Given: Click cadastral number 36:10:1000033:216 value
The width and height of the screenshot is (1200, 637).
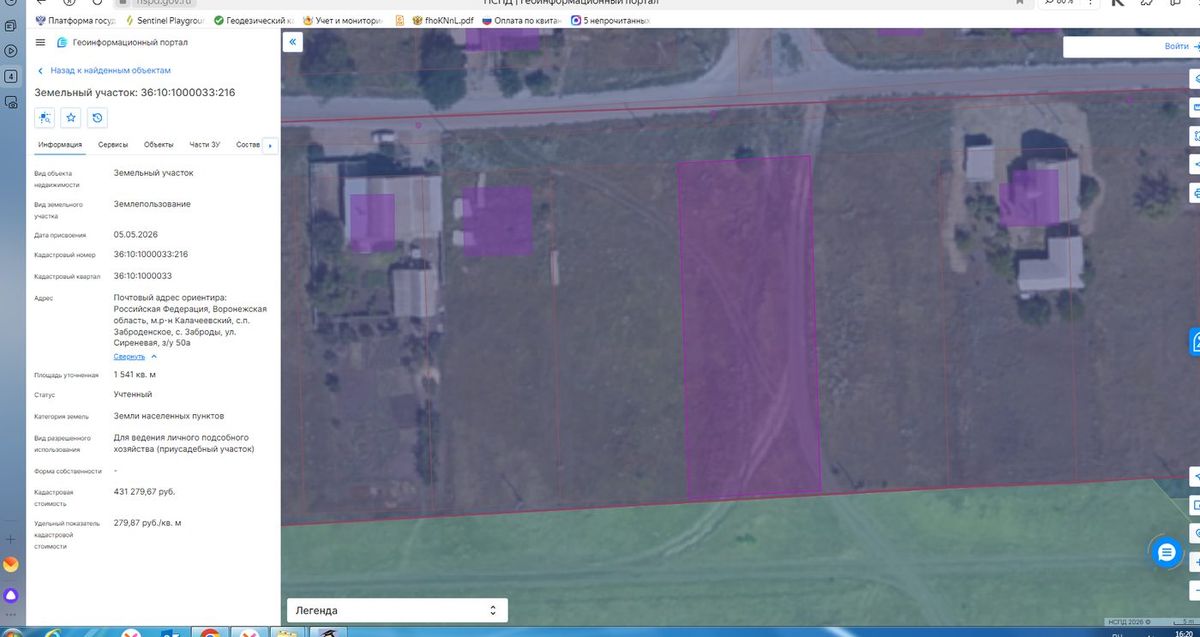Looking at the screenshot, I should click(151, 254).
